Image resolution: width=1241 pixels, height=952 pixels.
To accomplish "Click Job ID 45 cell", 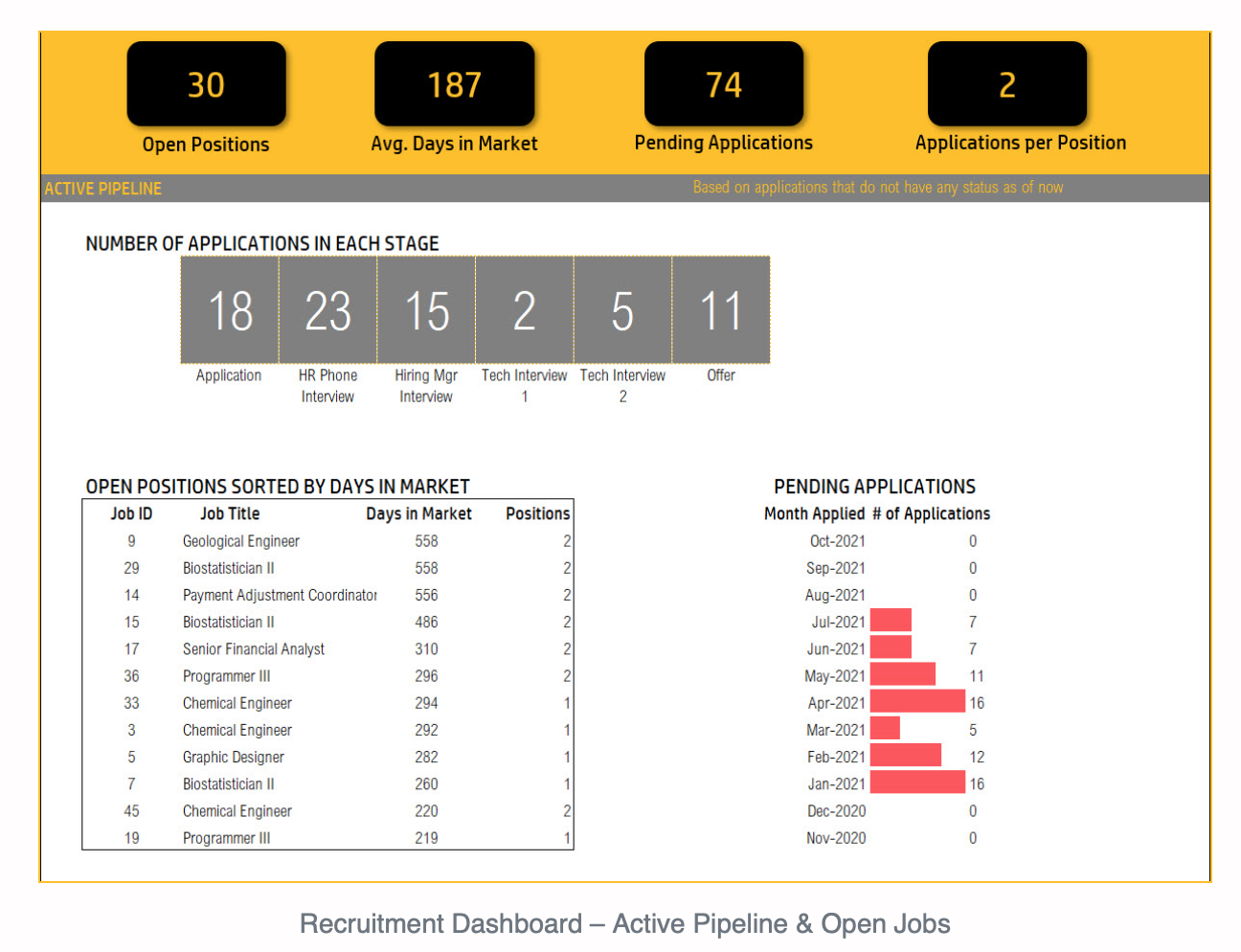I will 131,811.
